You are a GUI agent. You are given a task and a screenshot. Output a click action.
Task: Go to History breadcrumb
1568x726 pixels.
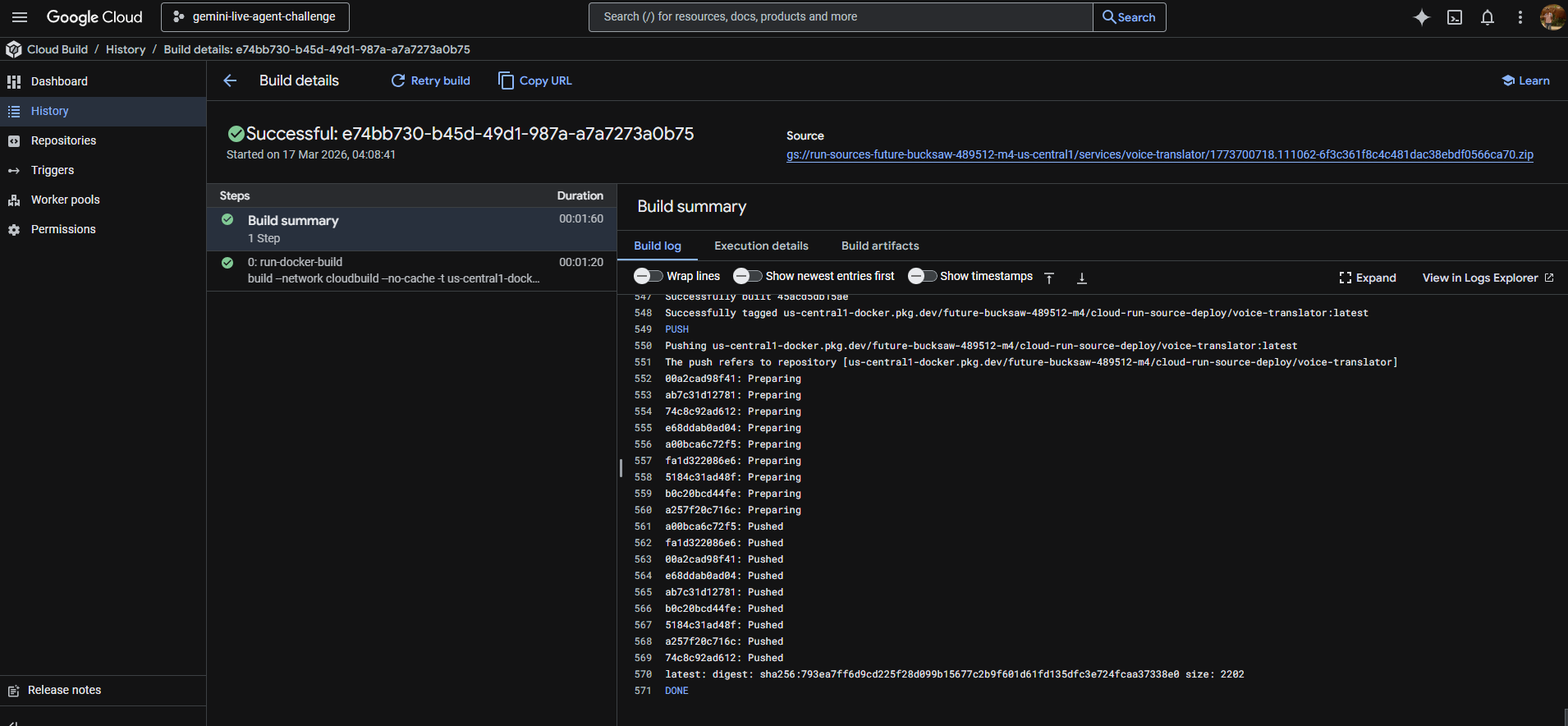click(126, 49)
